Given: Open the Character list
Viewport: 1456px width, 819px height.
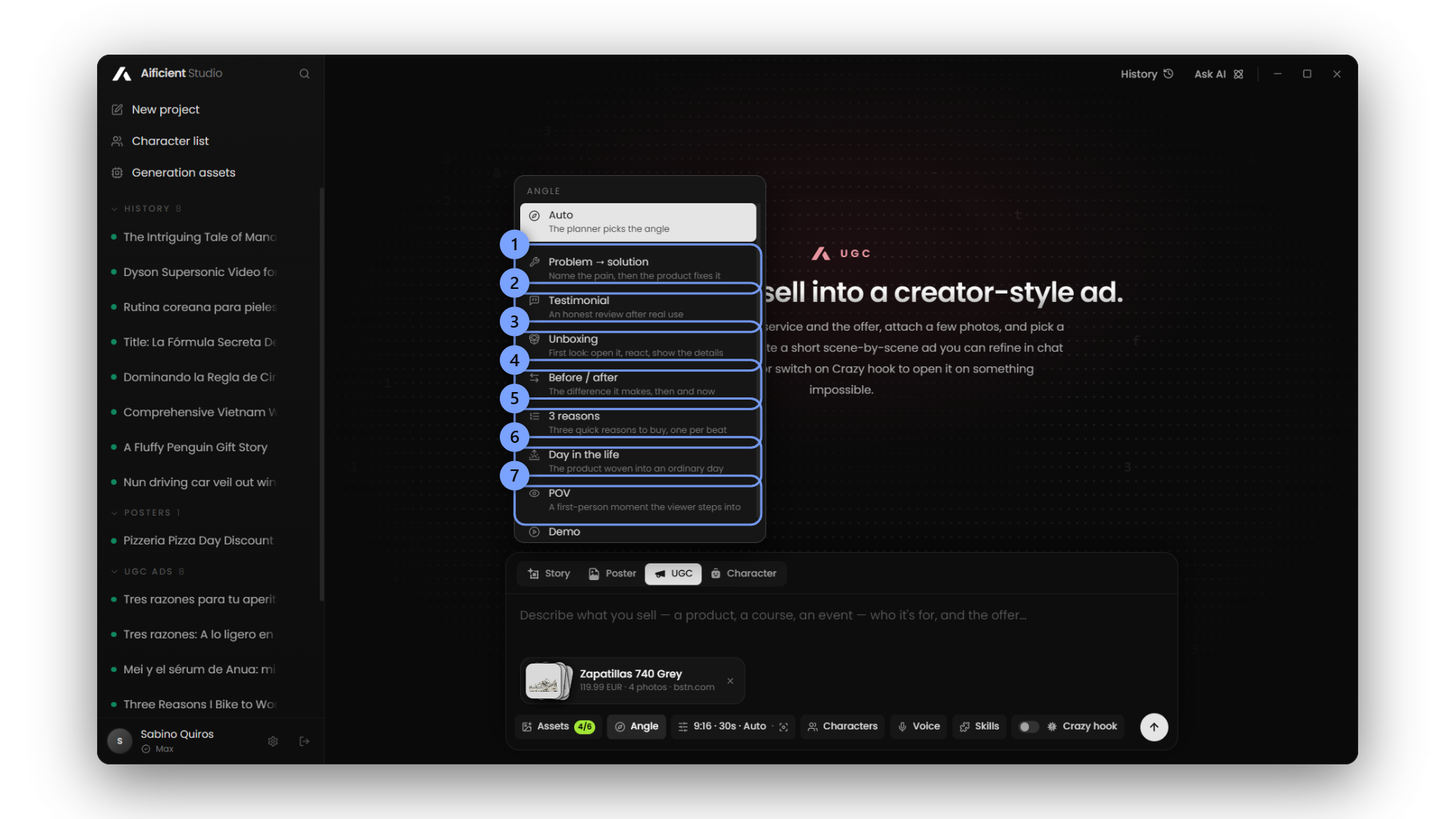Looking at the screenshot, I should click(170, 141).
